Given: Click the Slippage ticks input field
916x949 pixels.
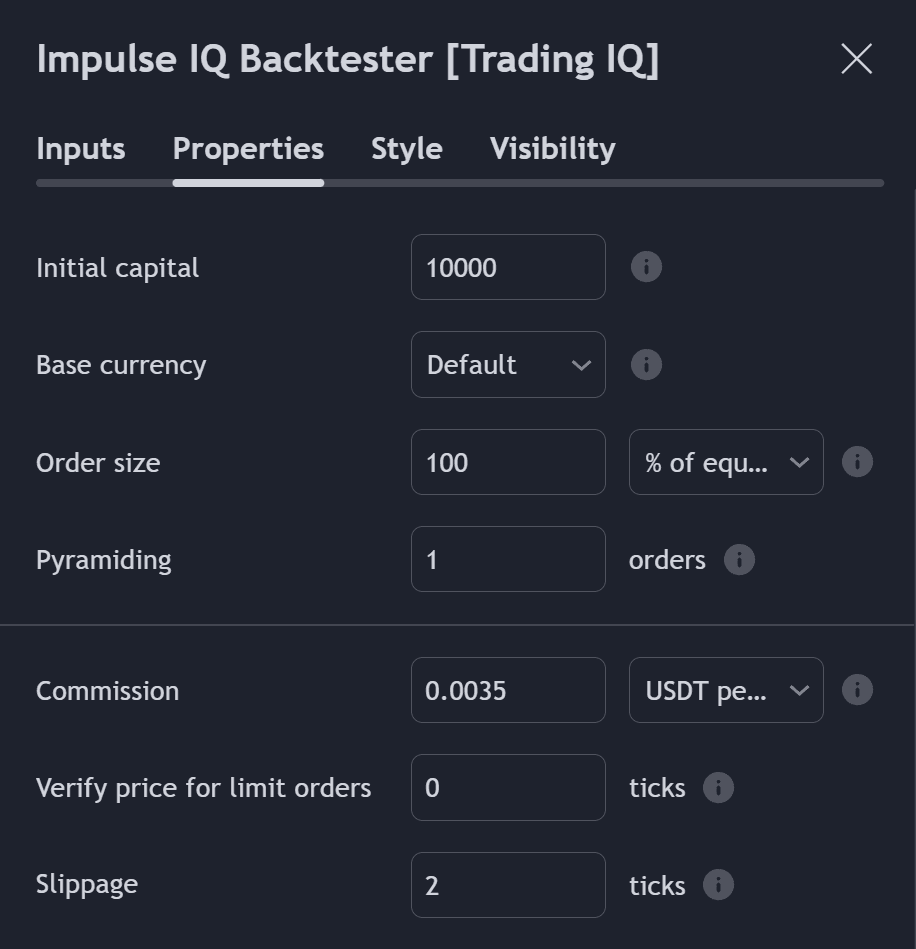Looking at the screenshot, I should coord(509,885).
